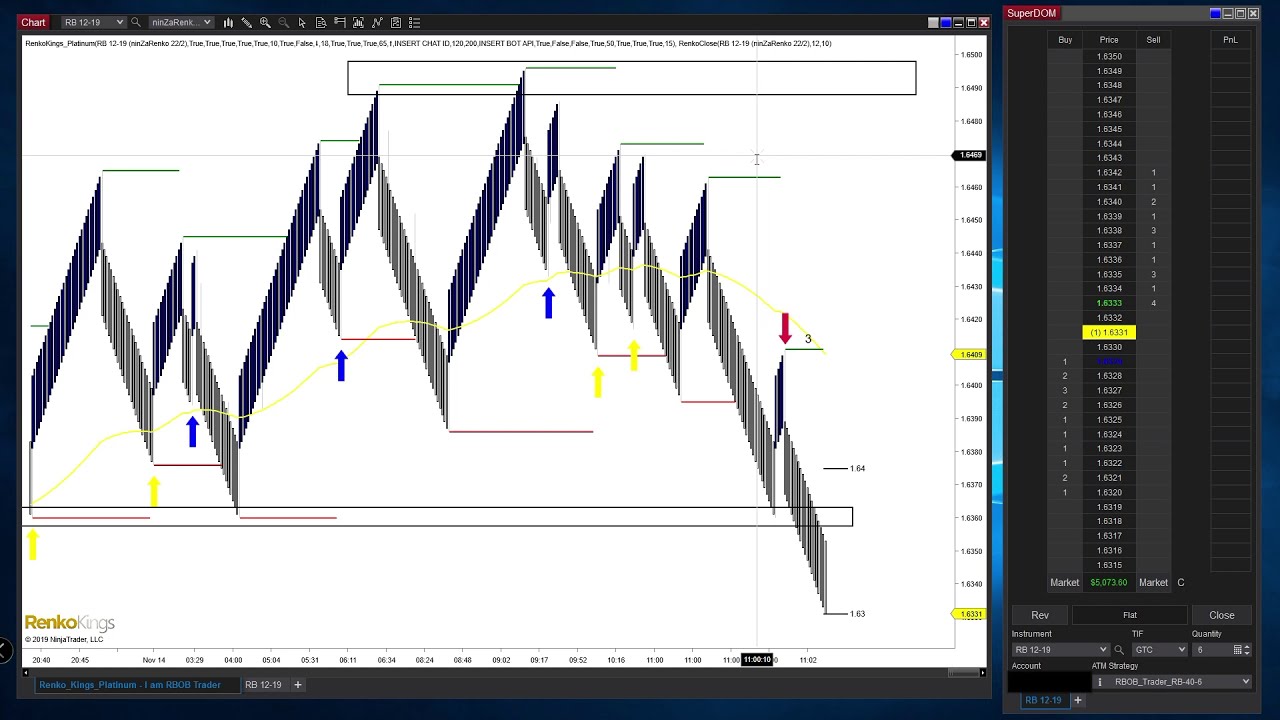
Task: Add a new chart tab with plus
Action: pyautogui.click(x=298, y=685)
